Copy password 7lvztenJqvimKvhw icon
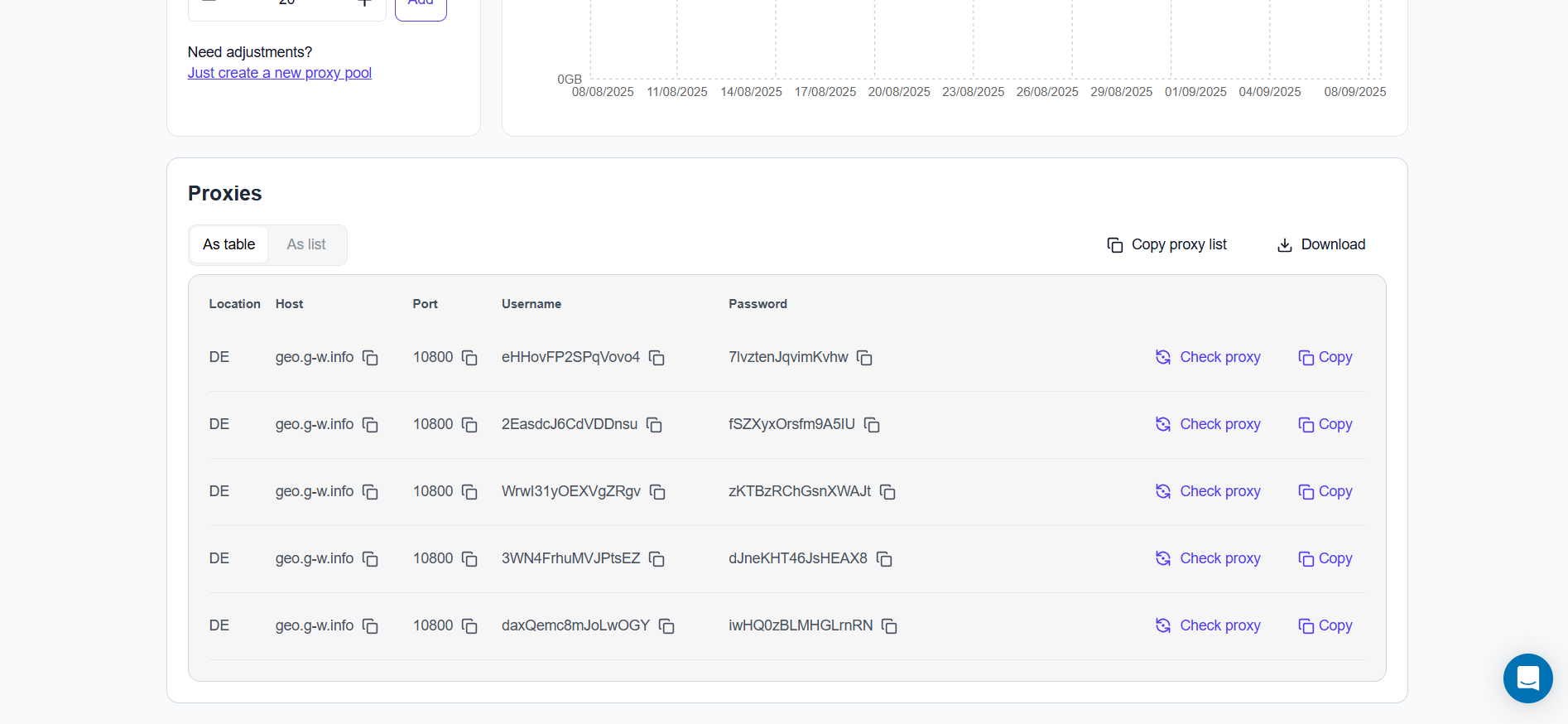This screenshot has width=1568, height=724. (x=864, y=358)
